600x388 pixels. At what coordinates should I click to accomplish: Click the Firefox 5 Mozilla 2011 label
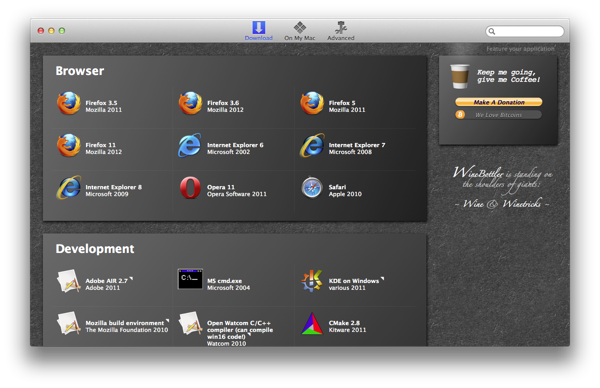pos(347,106)
